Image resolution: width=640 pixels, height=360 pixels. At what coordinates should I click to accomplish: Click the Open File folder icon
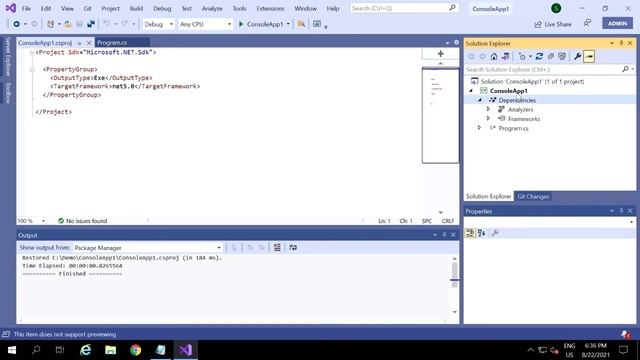point(68,24)
